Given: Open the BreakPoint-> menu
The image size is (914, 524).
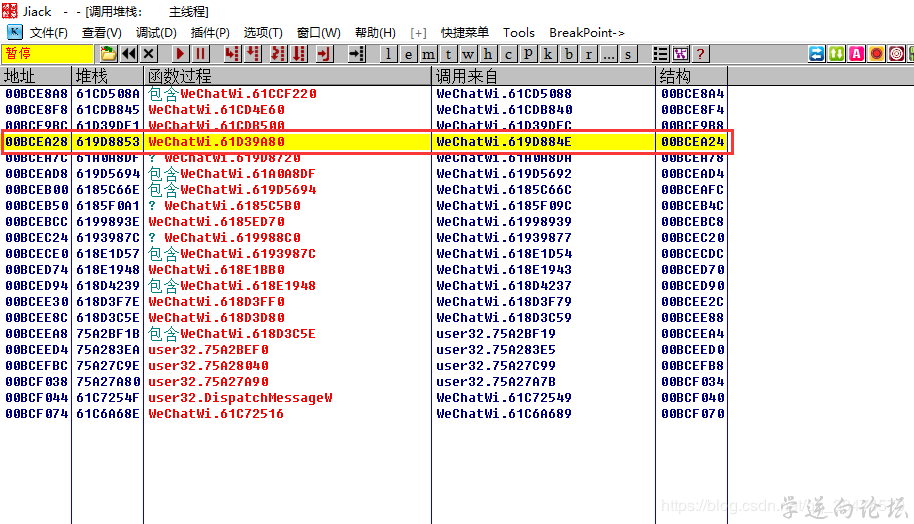Looking at the screenshot, I should pos(586,33).
